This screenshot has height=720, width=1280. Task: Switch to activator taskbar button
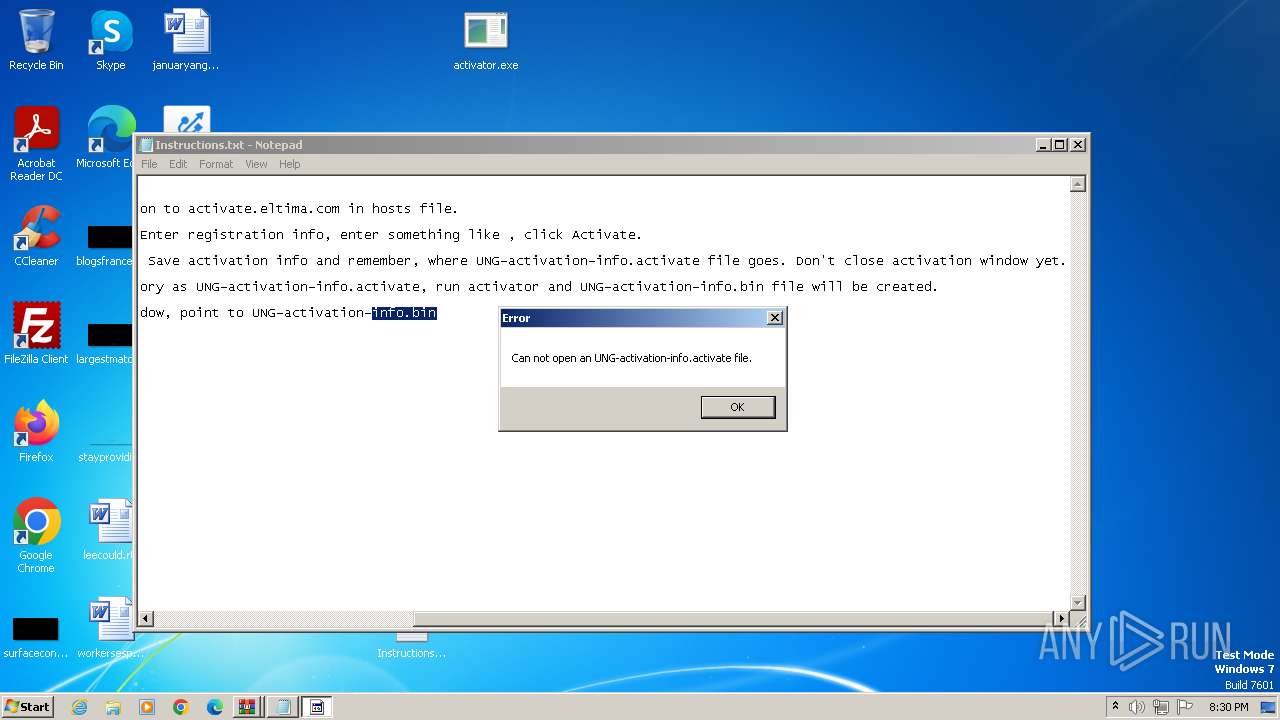317,707
